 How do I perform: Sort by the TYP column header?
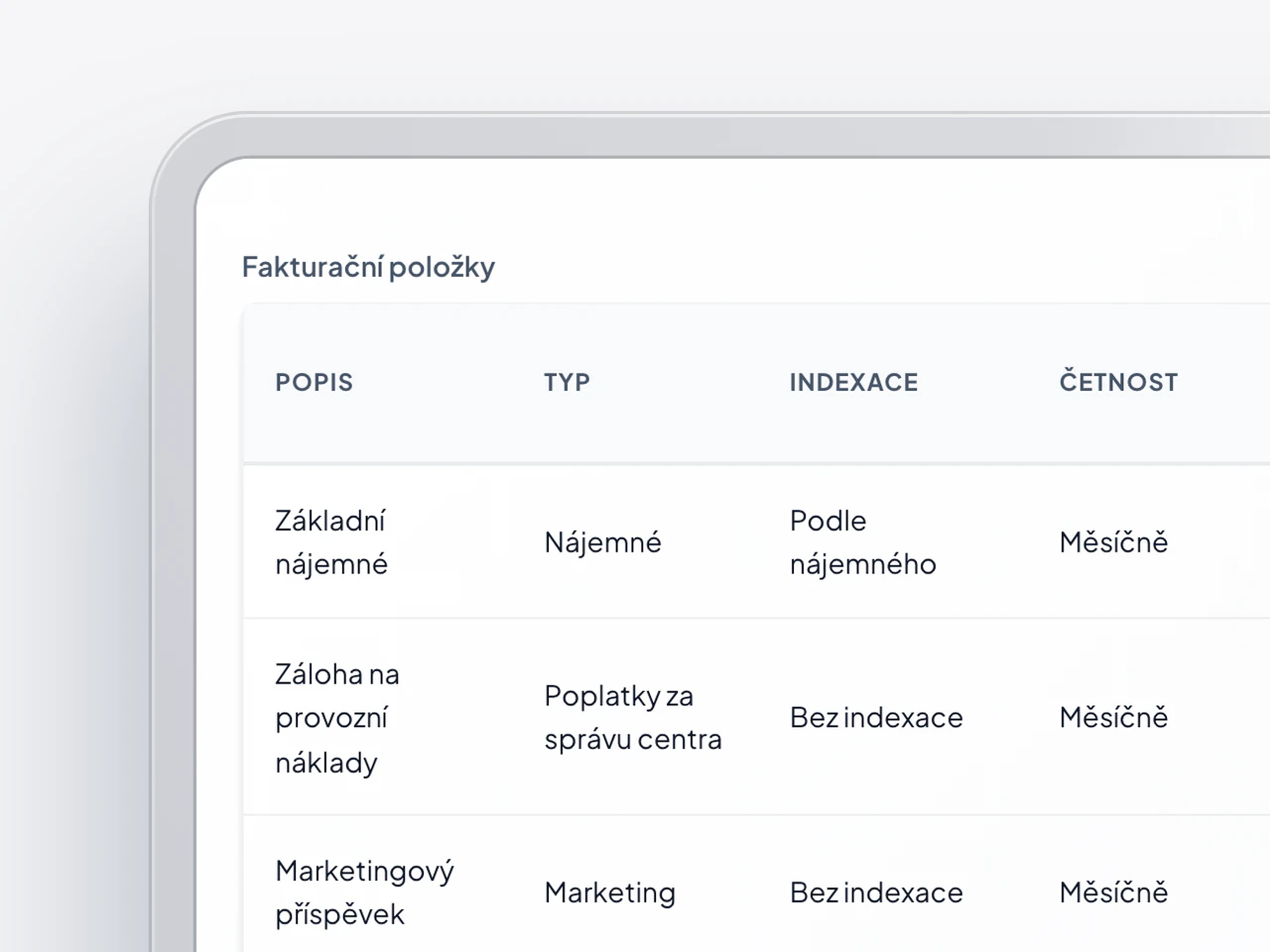567,383
